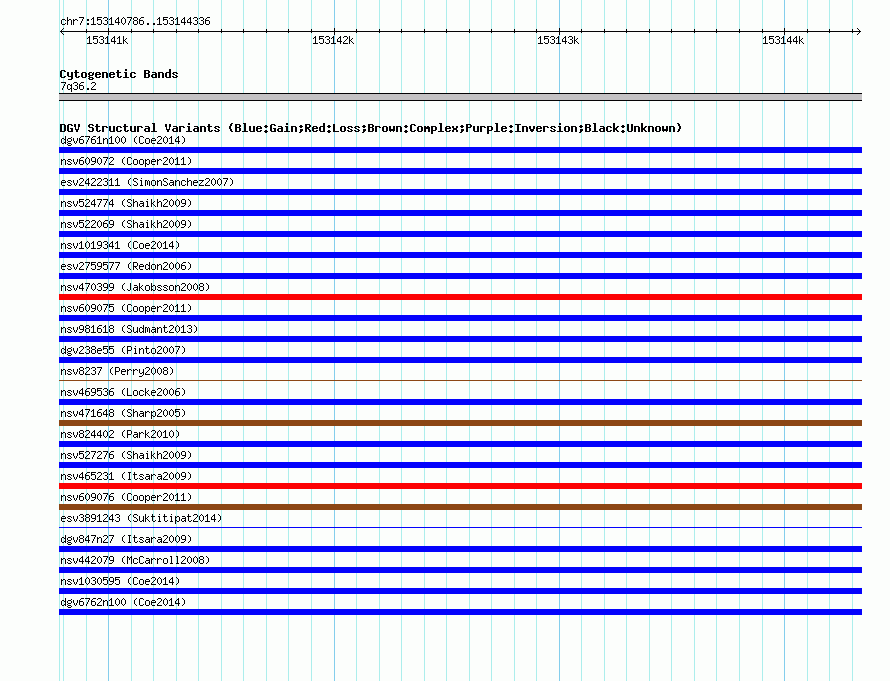Open the dgv238e55 (Pinto2007) label
Screen dimensions: 890x681
coord(123,350)
